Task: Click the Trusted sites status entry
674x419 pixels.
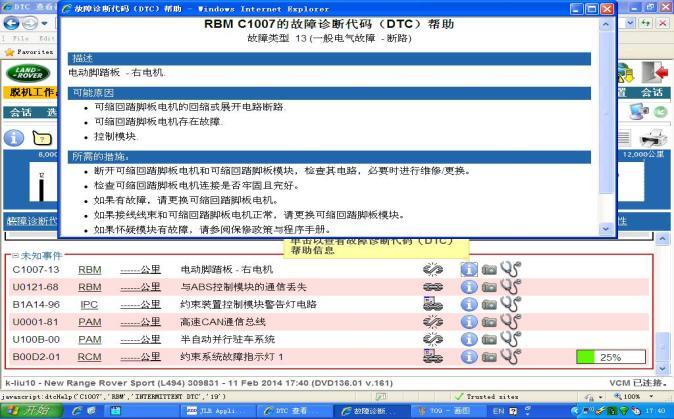Action: pyautogui.click(x=487, y=397)
